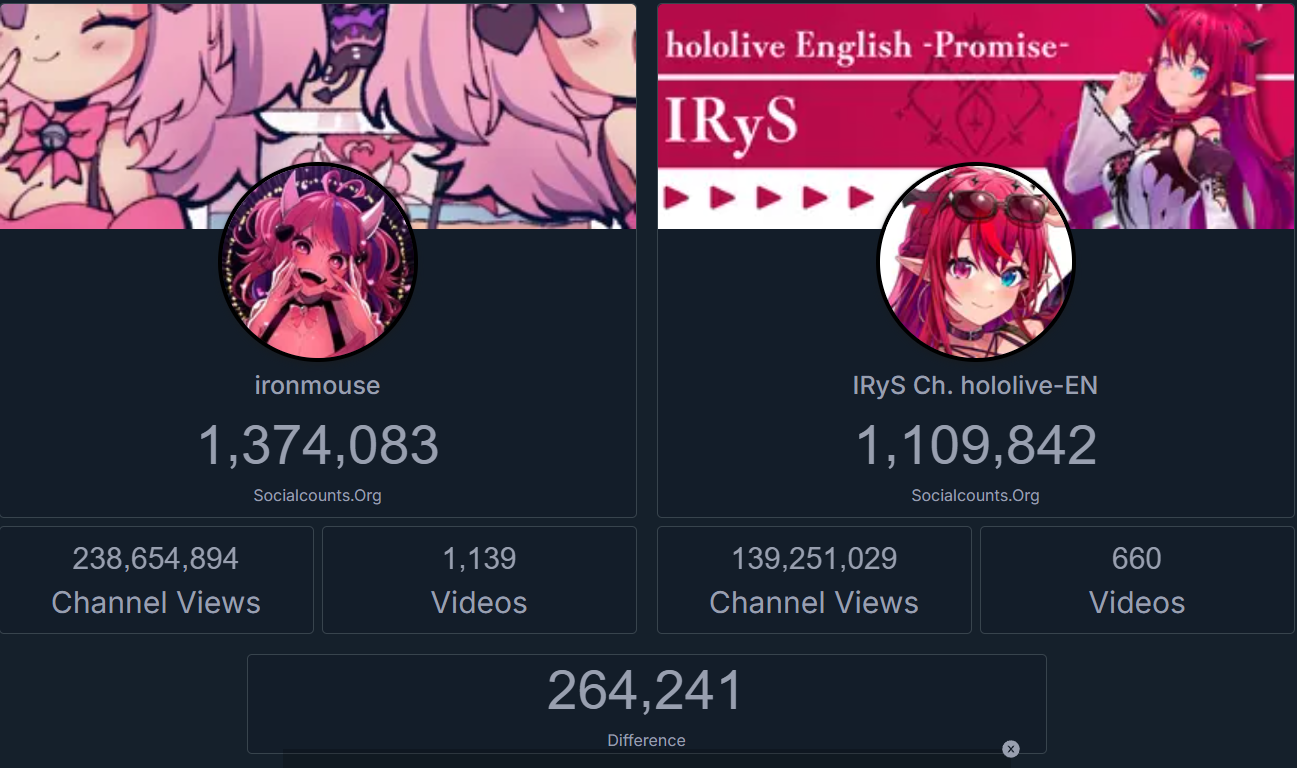Viewport: 1297px width, 768px height.
Task: Open the hololive English -Promise- banner
Action: click(x=976, y=116)
